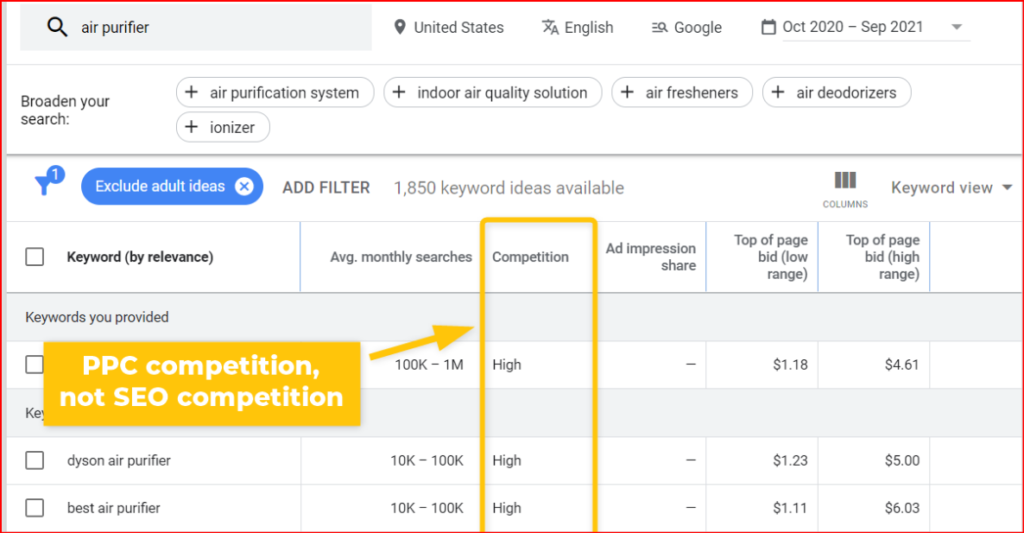
Task: Click the Keywords you provided section label
Action: pos(97,317)
